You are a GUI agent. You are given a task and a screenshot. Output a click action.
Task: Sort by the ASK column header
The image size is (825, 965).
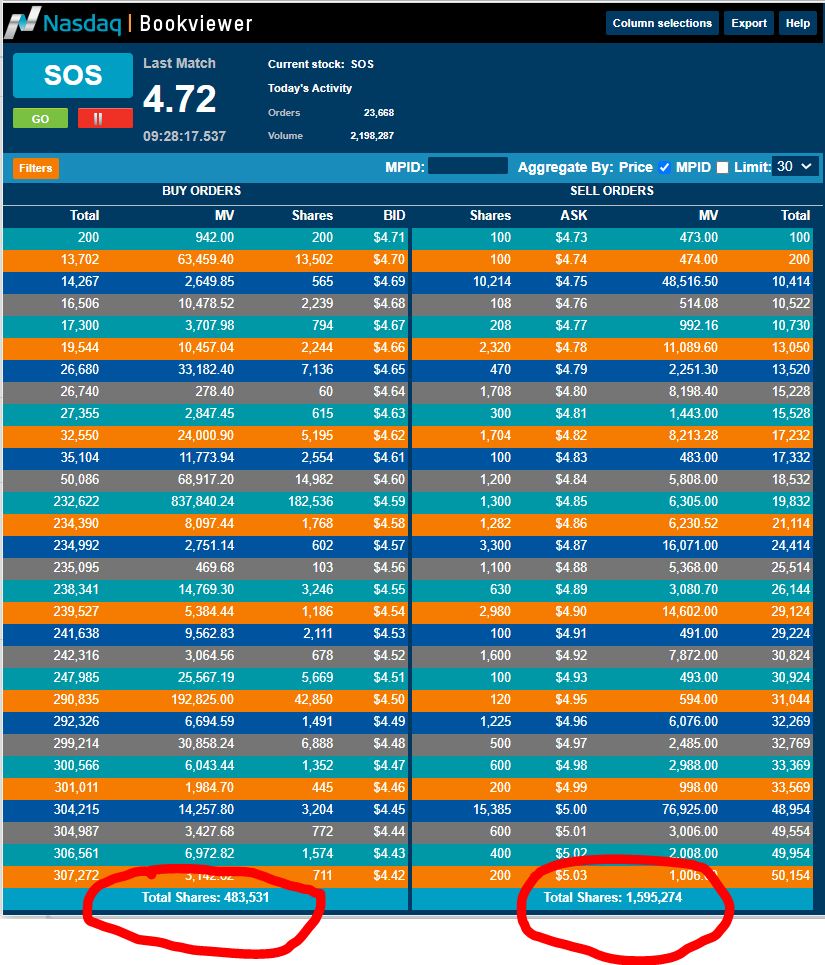click(x=573, y=215)
